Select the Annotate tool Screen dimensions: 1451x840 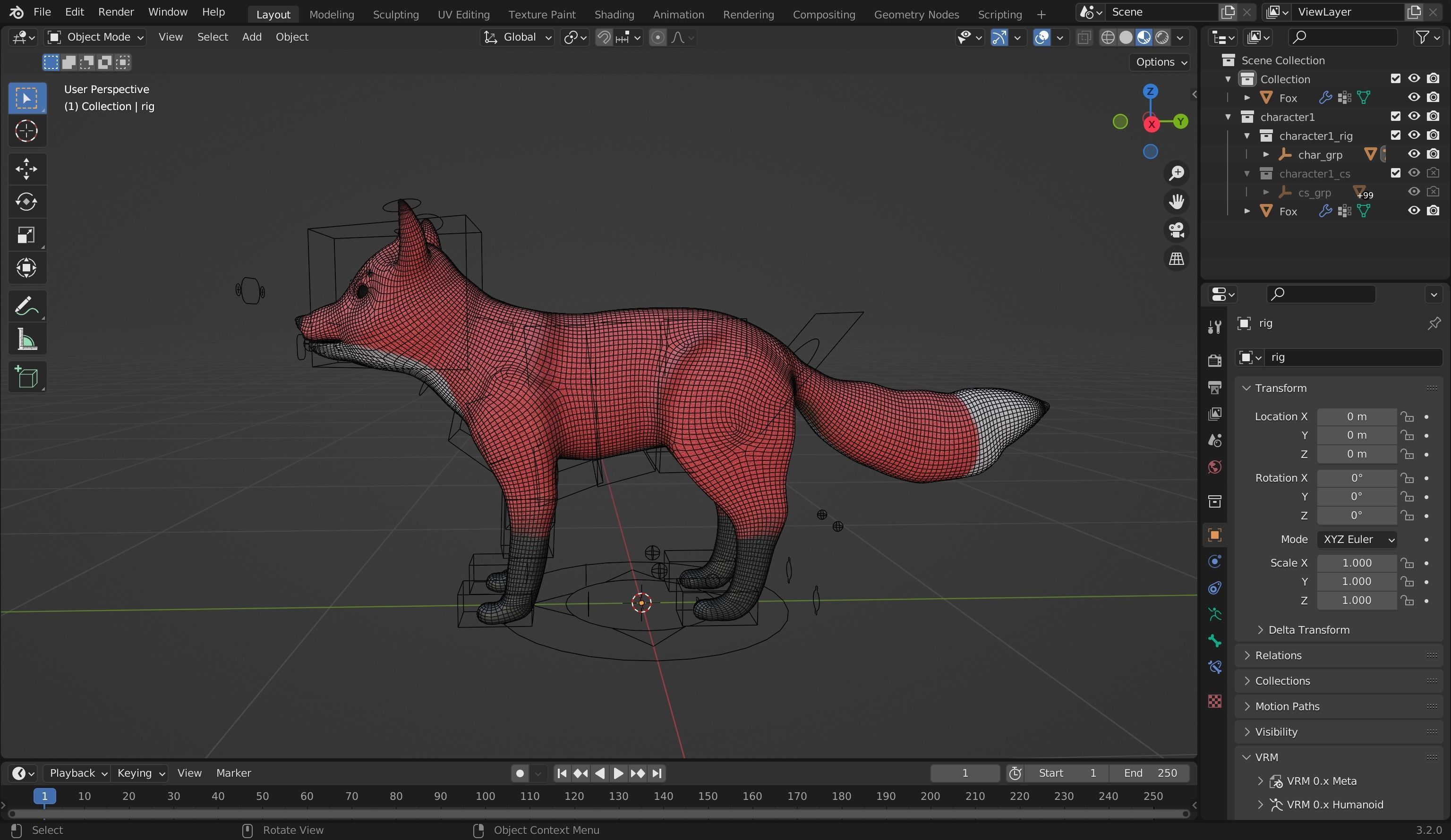point(26,305)
